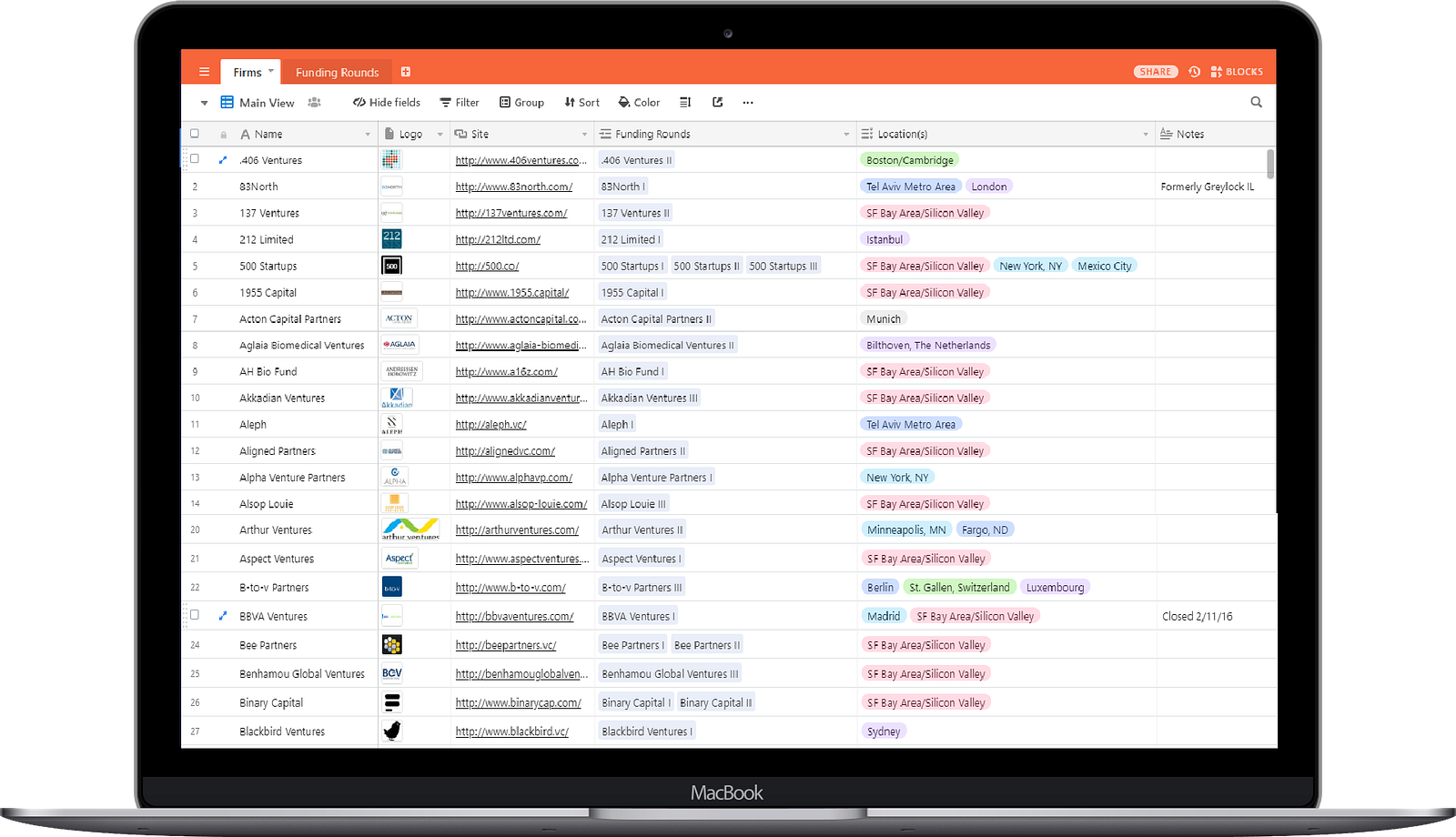
Task: Open the 500 Startups III linked record
Action: point(784,267)
